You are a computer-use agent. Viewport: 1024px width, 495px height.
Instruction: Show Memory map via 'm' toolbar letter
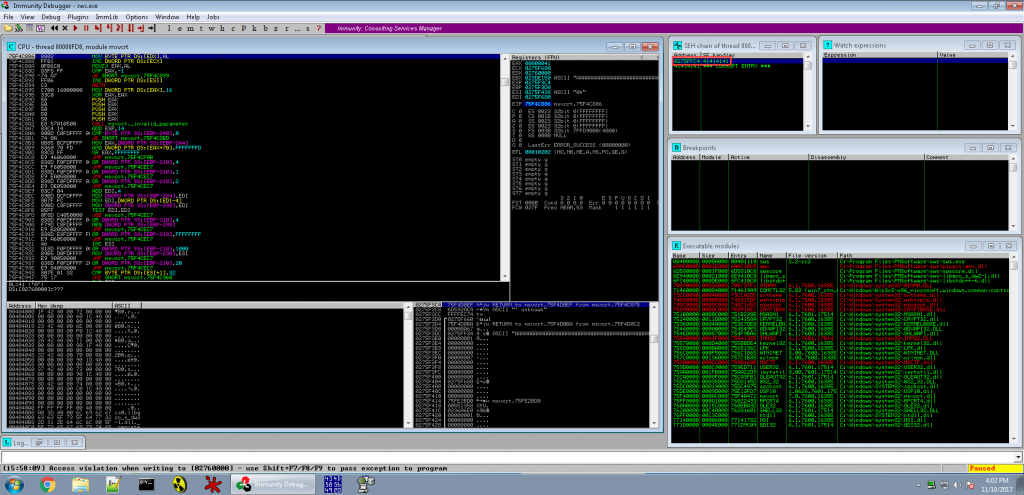[190, 29]
